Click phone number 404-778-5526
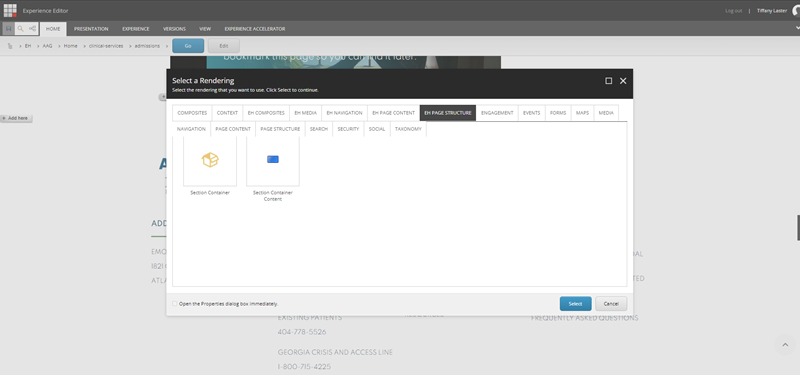The height and width of the screenshot is (375, 800). tap(302, 332)
